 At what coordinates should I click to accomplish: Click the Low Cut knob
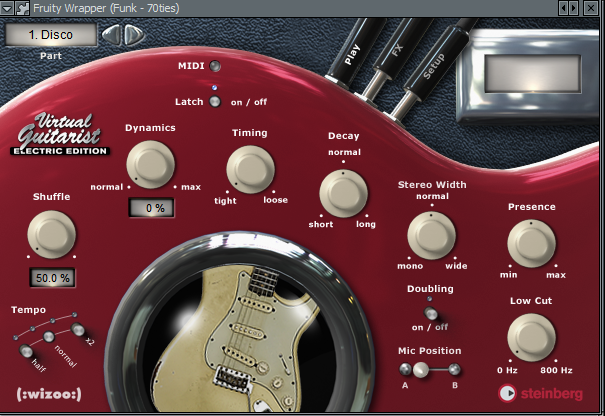tap(531, 337)
